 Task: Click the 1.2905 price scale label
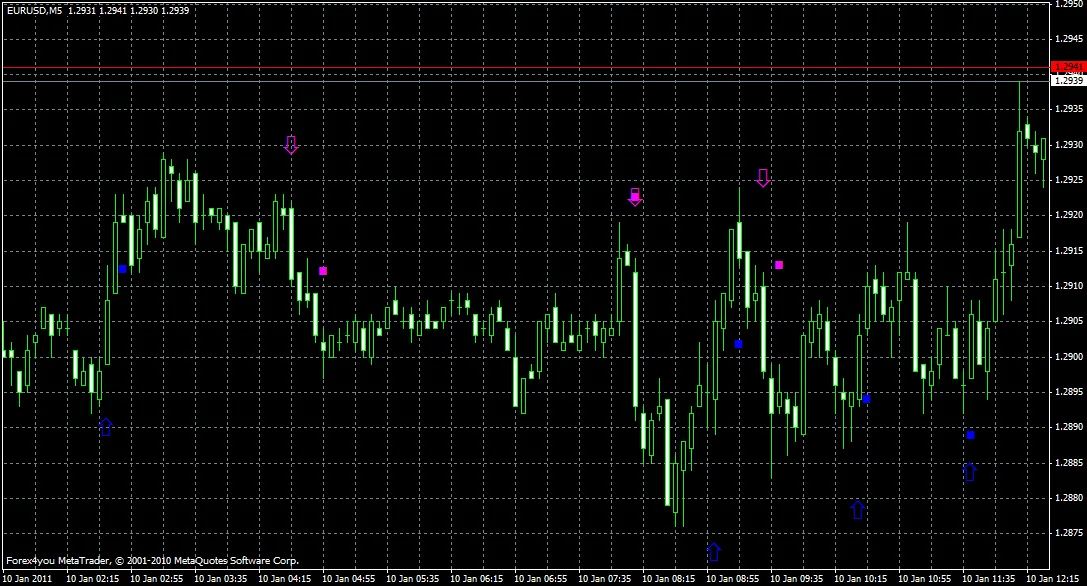pyautogui.click(x=1069, y=320)
